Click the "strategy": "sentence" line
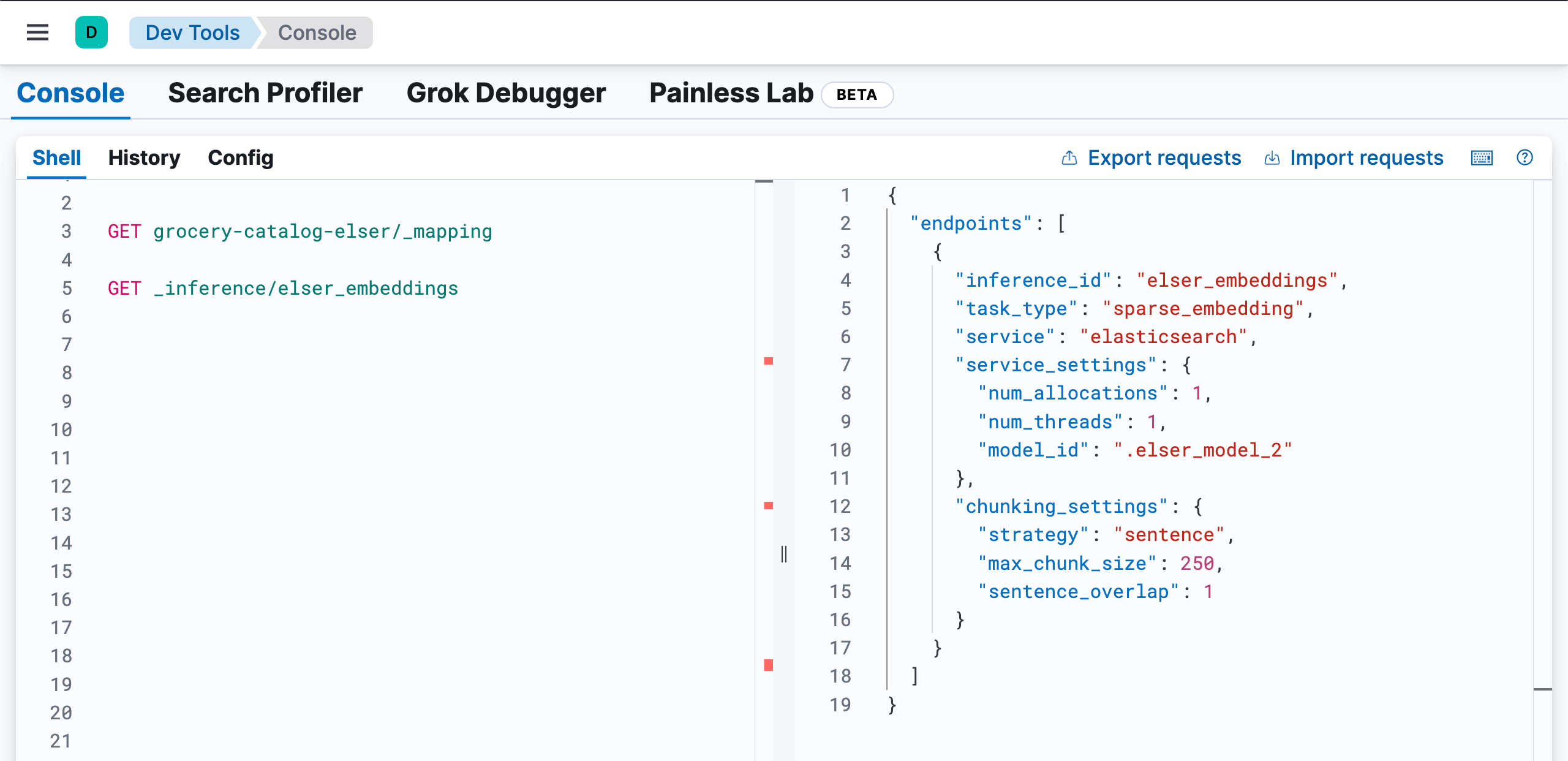The width and height of the screenshot is (1568, 761). (1107, 535)
